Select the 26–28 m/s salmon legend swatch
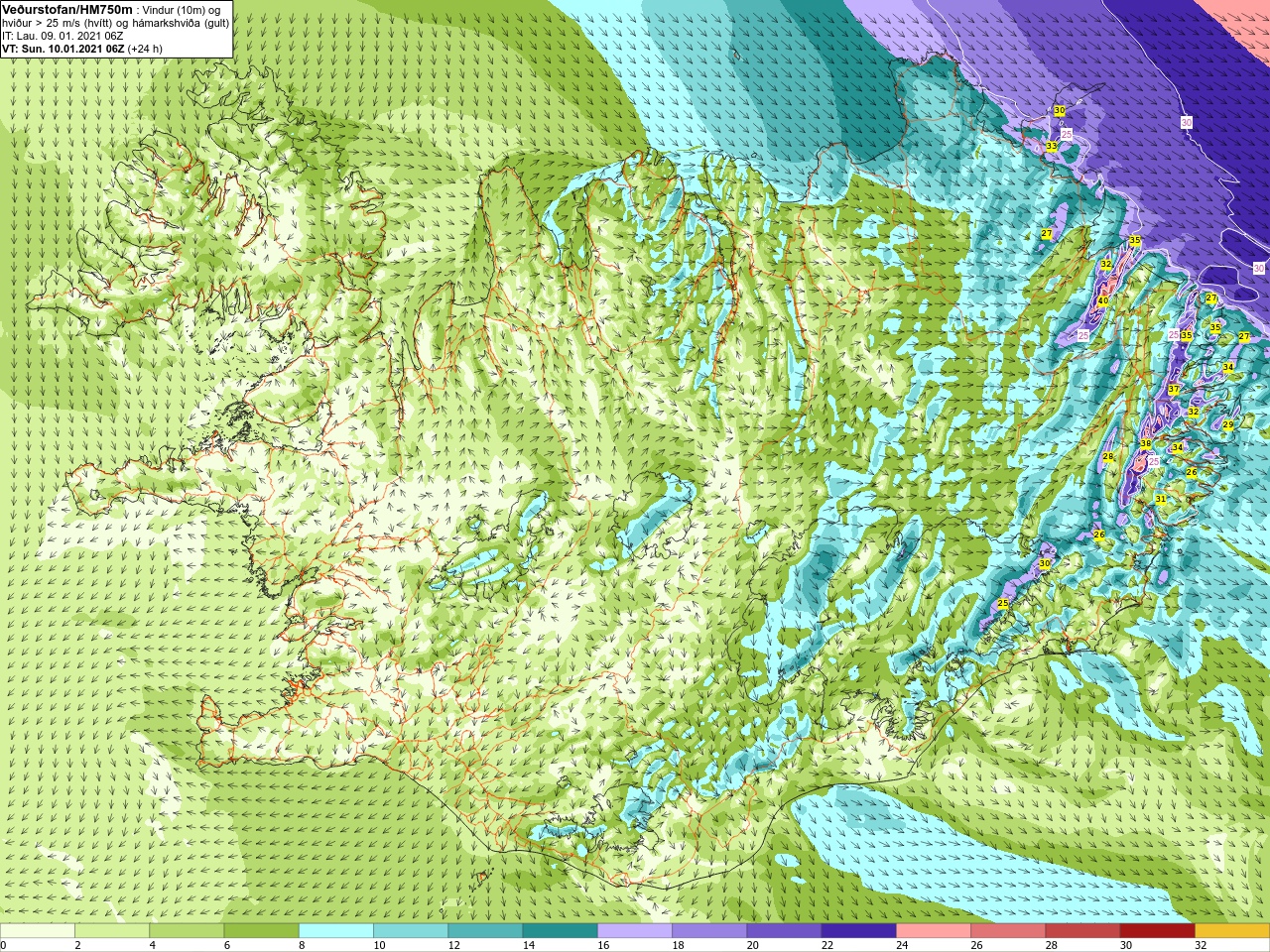Viewport: 1270px width, 952px height. tap(1008, 931)
